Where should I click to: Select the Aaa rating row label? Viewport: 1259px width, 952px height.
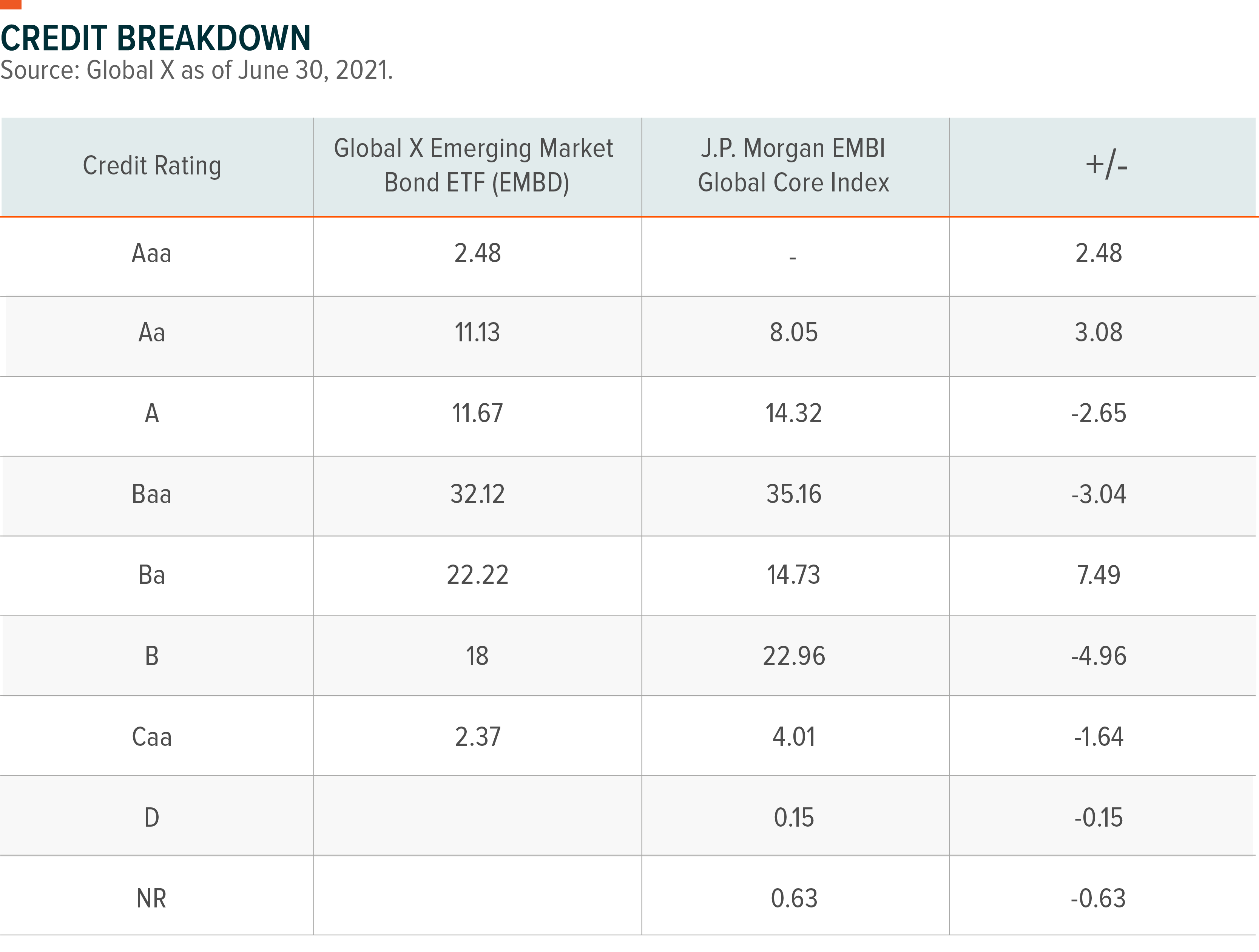(x=151, y=254)
